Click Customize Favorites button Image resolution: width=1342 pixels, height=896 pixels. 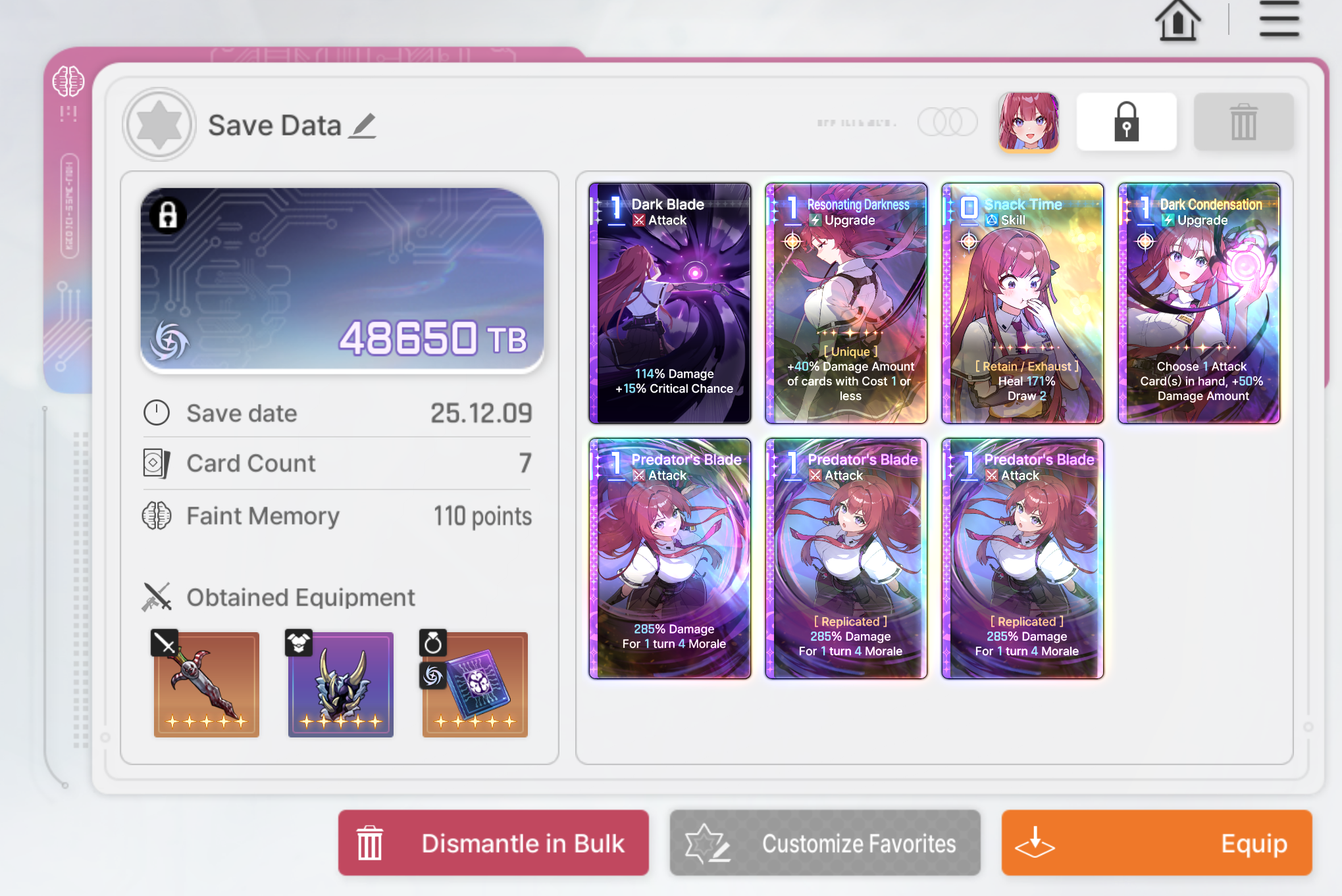[x=825, y=843]
